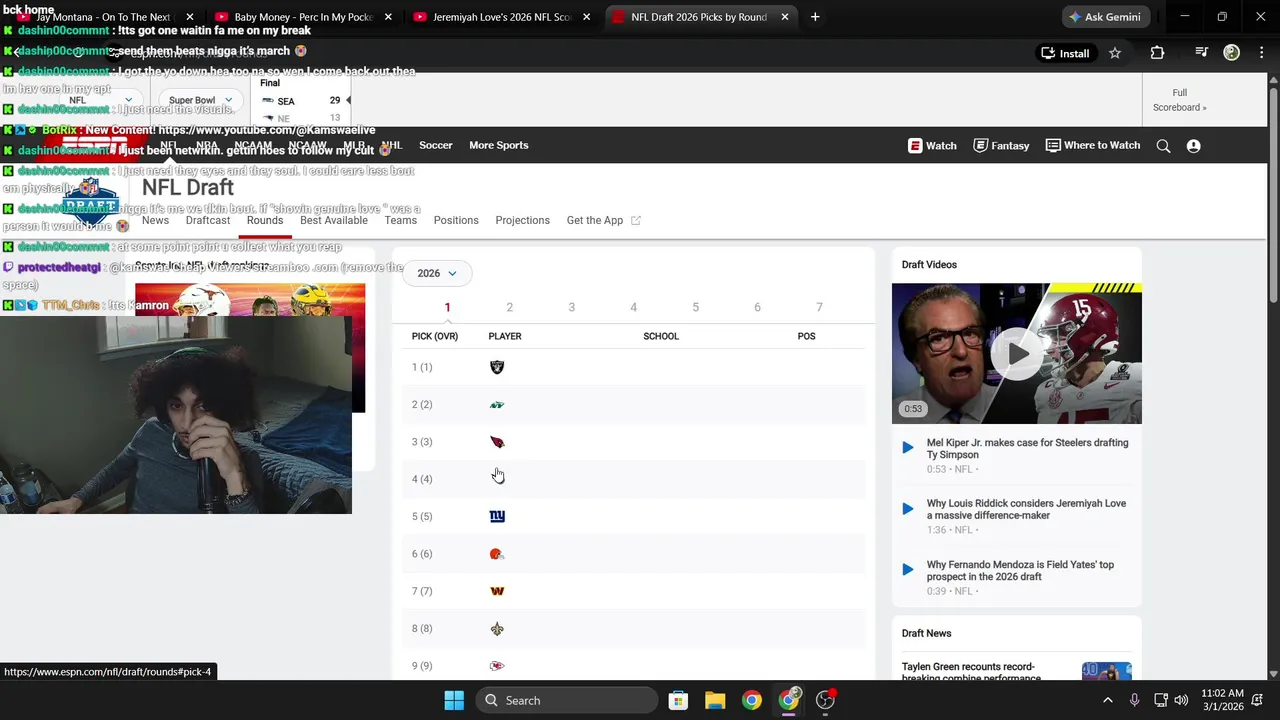Click the Fantasy icon in ESPN header
This screenshot has width=1280, height=720.
[981, 145]
